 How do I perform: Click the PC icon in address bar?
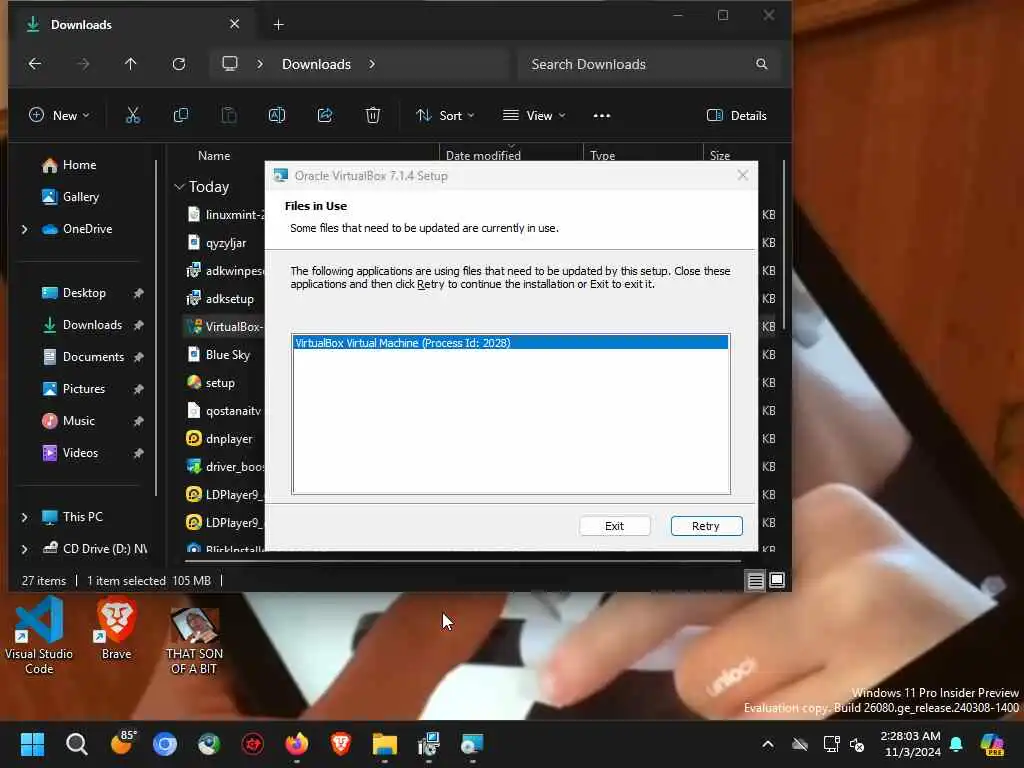click(230, 64)
